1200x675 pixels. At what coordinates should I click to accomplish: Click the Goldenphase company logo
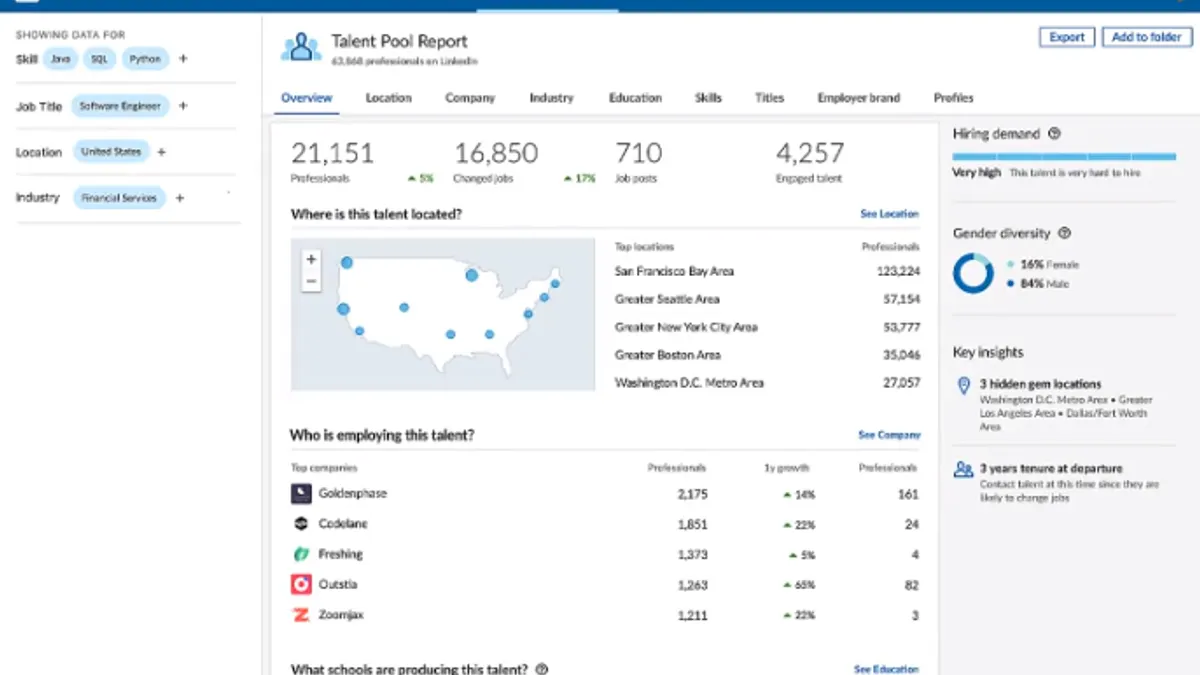301,493
